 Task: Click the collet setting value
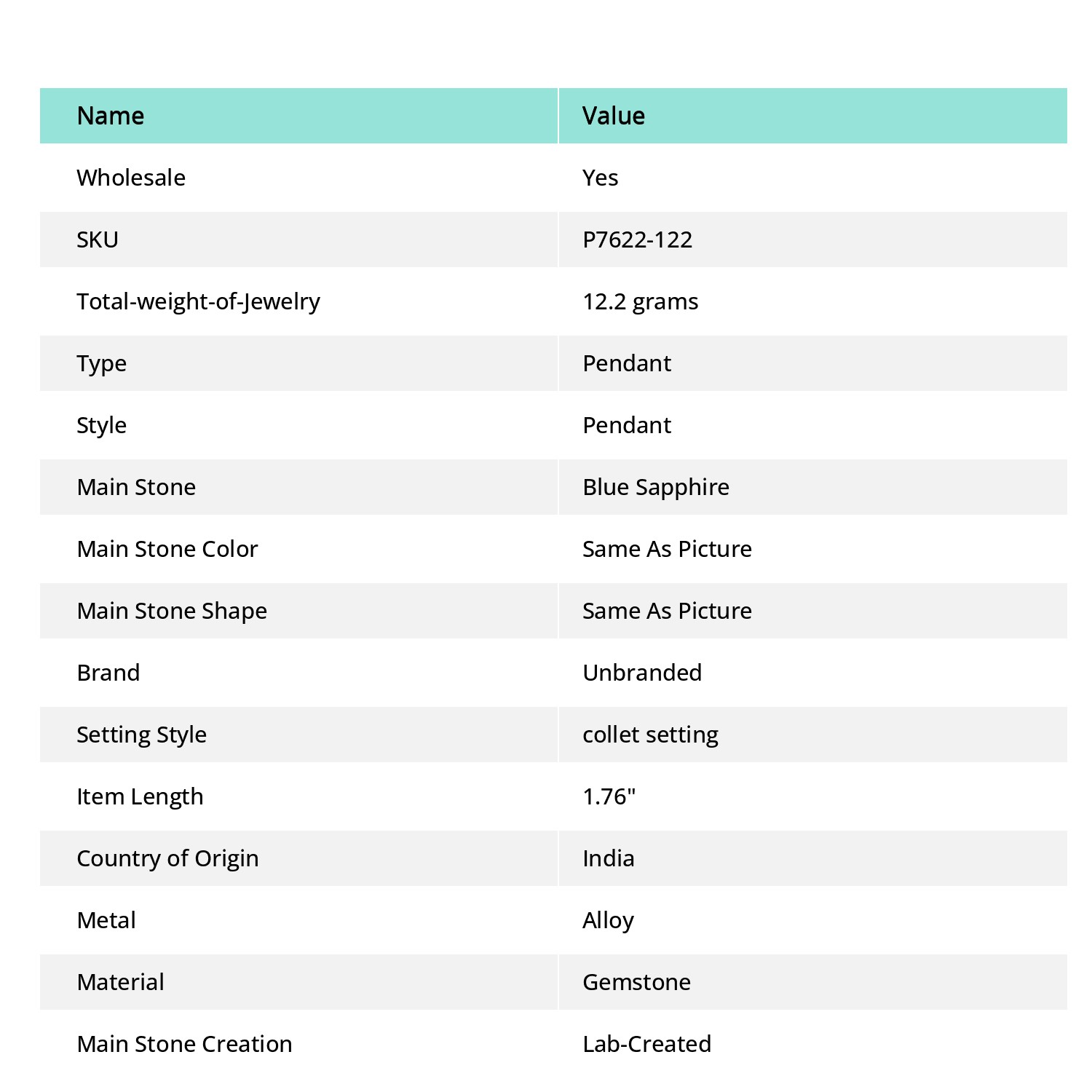click(x=651, y=735)
